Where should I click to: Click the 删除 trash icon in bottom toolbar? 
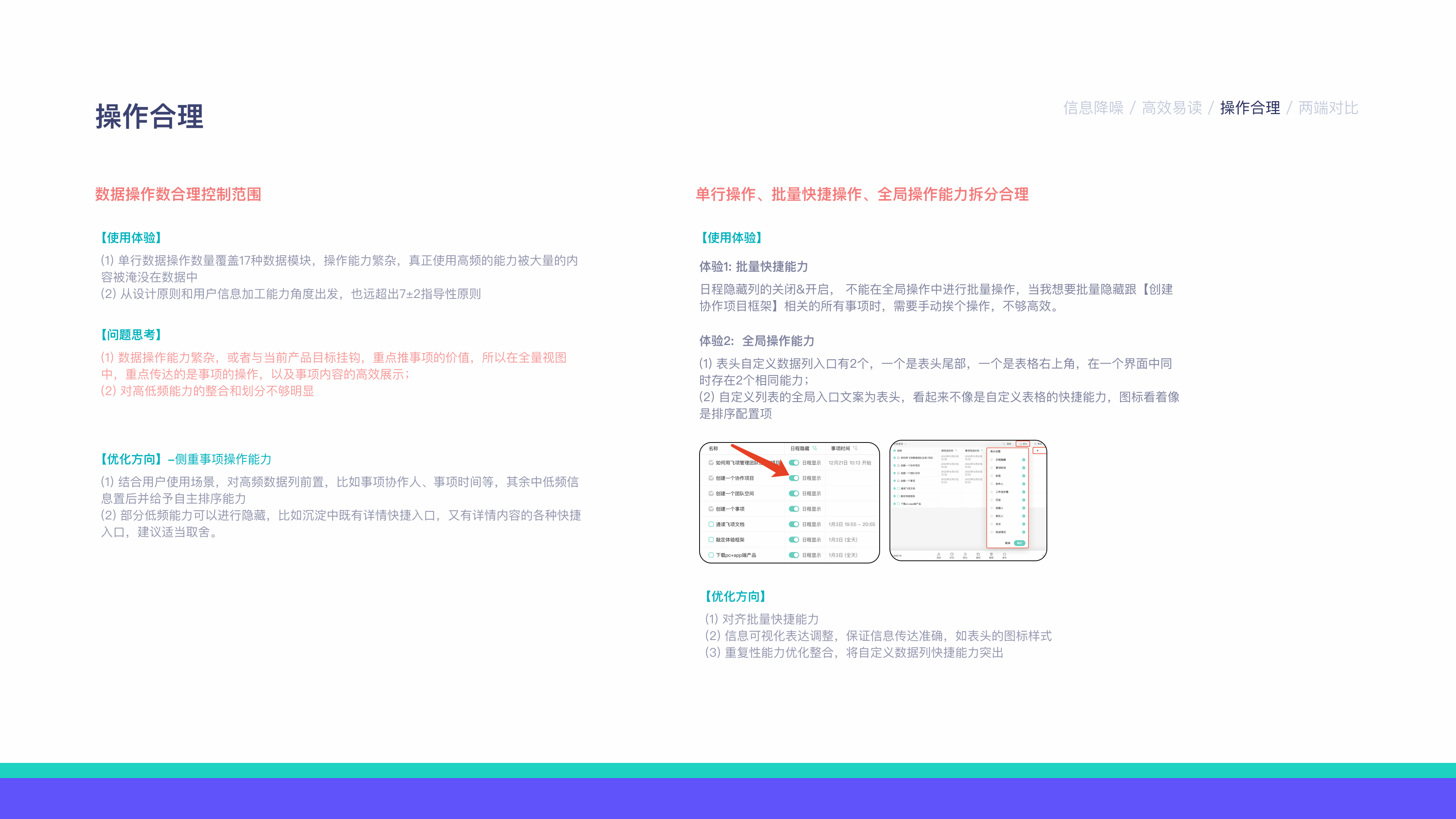(992, 555)
